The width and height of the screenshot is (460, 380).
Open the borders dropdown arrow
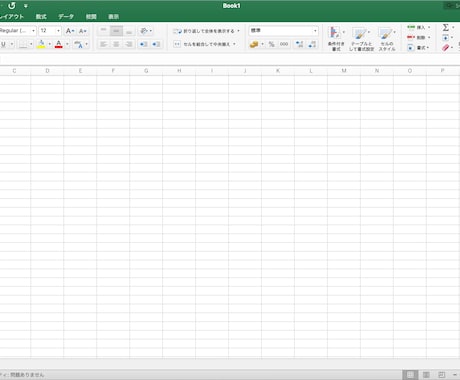(31, 44)
